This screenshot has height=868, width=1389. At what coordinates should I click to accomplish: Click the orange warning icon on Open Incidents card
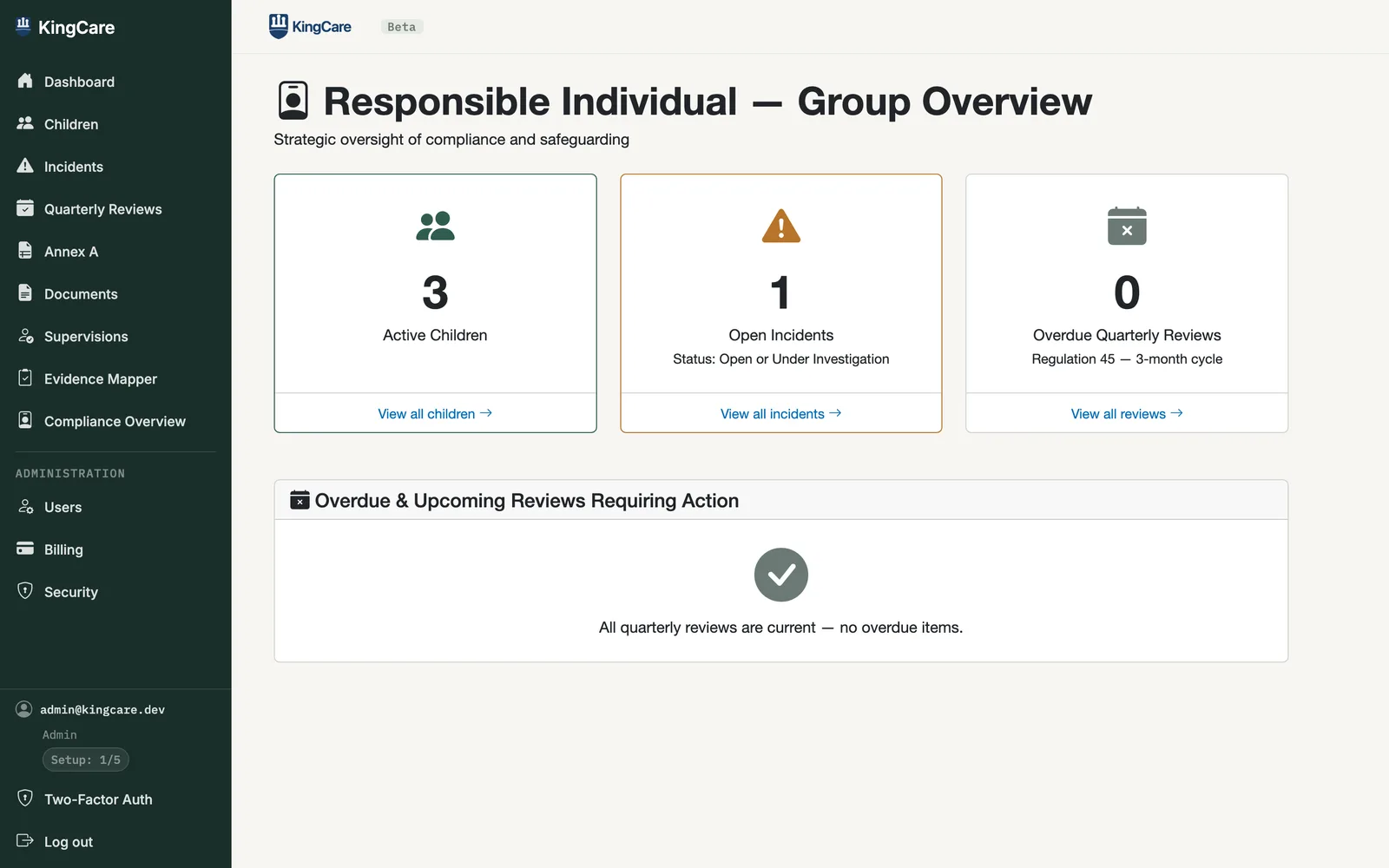tap(781, 227)
